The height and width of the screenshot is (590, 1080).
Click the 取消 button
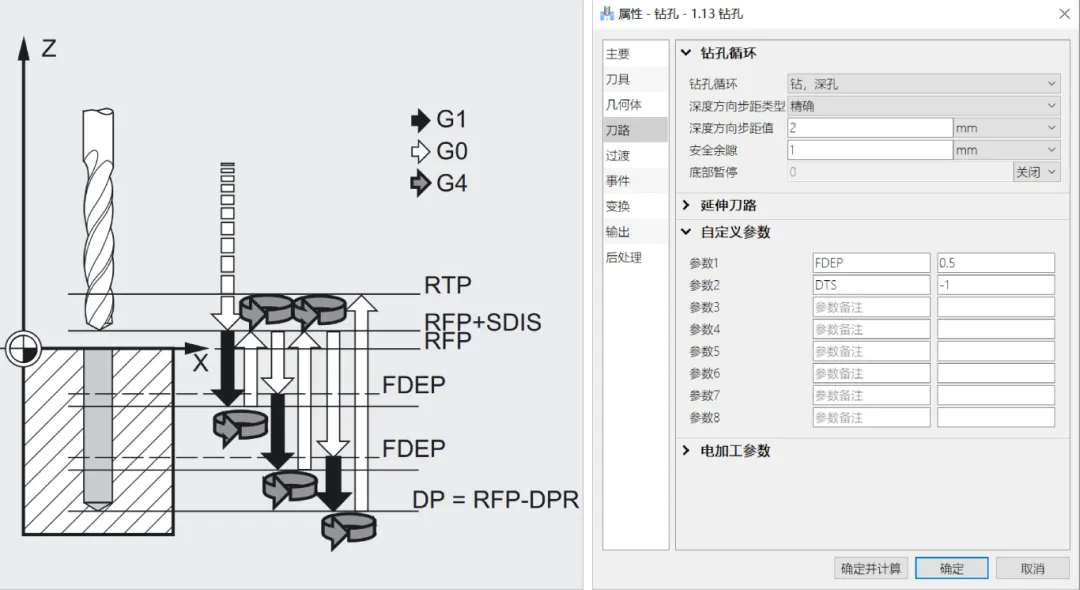1032,569
